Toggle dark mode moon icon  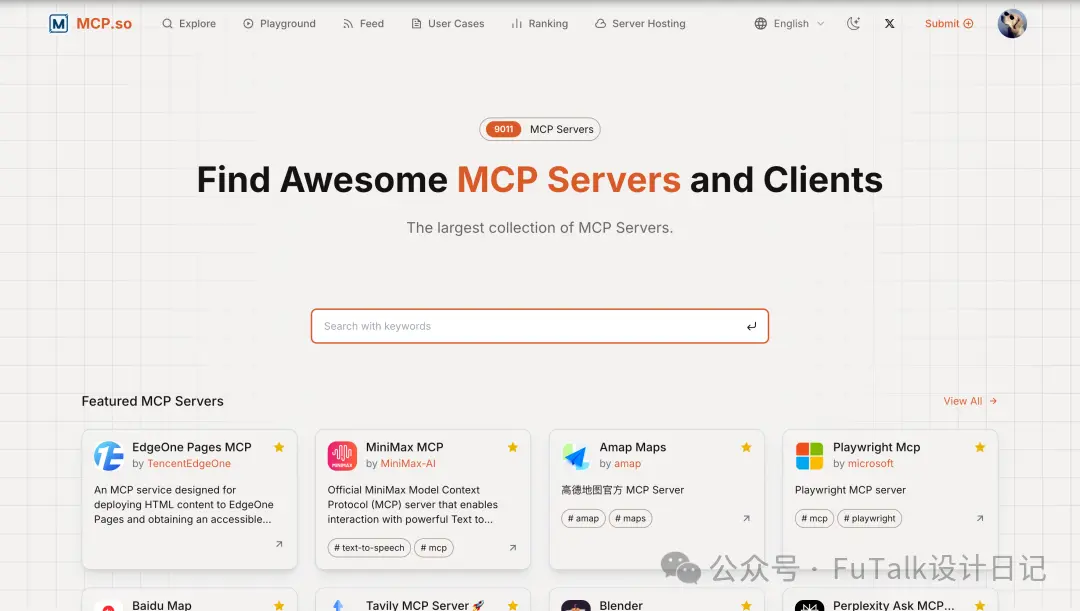coord(853,23)
